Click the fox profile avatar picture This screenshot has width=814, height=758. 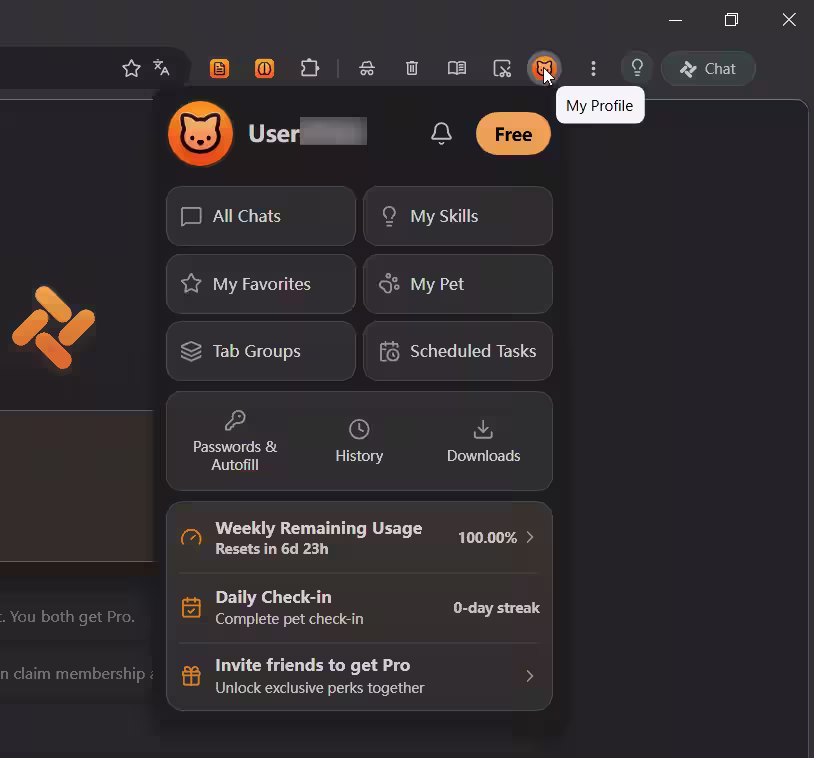pos(200,133)
